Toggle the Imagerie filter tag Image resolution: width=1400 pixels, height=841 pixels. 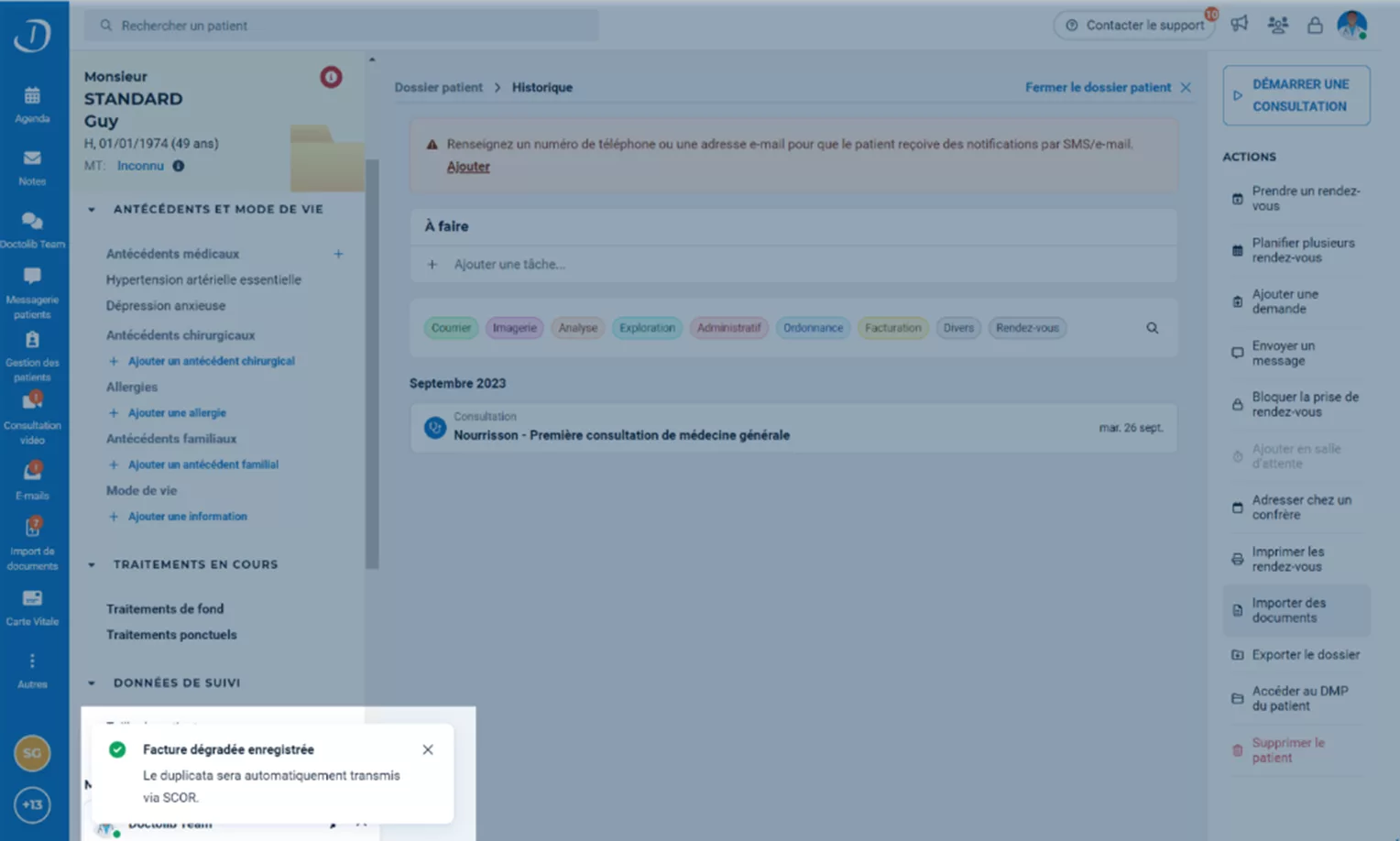(514, 328)
